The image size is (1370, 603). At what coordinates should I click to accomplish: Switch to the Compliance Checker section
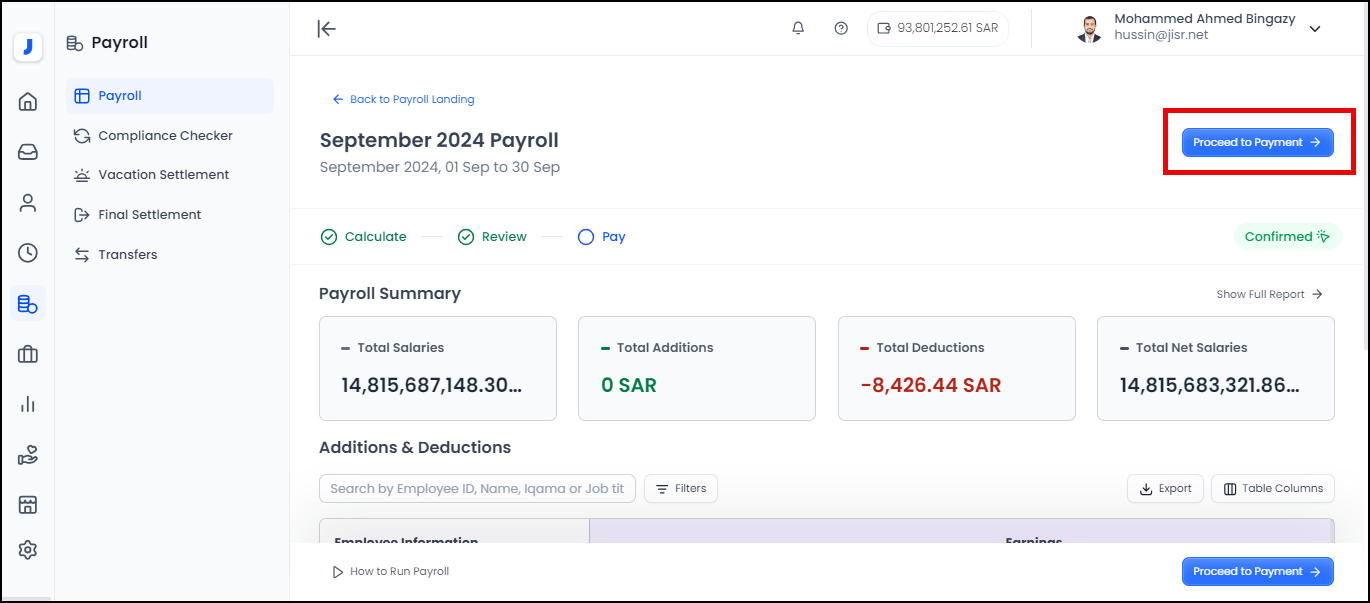(x=164, y=135)
